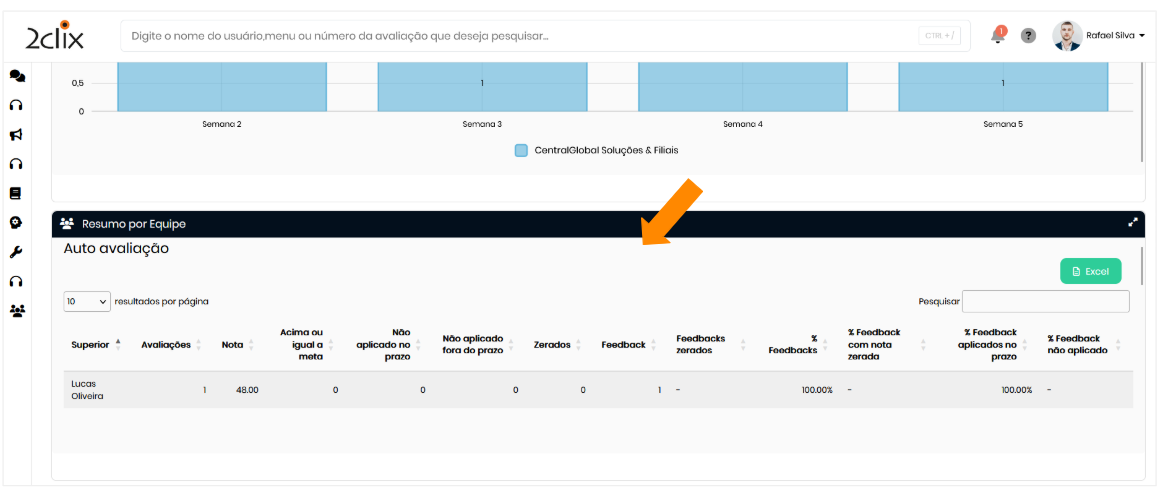Sort table by Superior column
1165x497 pixels.
click(91, 345)
